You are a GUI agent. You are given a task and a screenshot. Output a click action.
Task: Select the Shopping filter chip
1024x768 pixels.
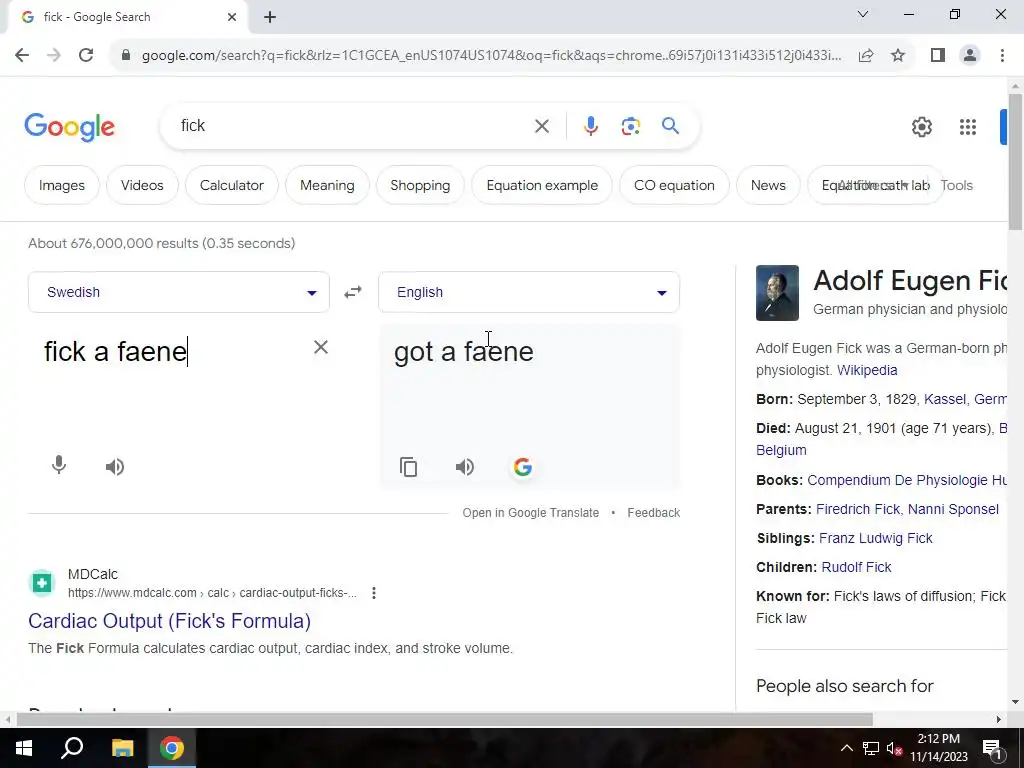click(420, 185)
